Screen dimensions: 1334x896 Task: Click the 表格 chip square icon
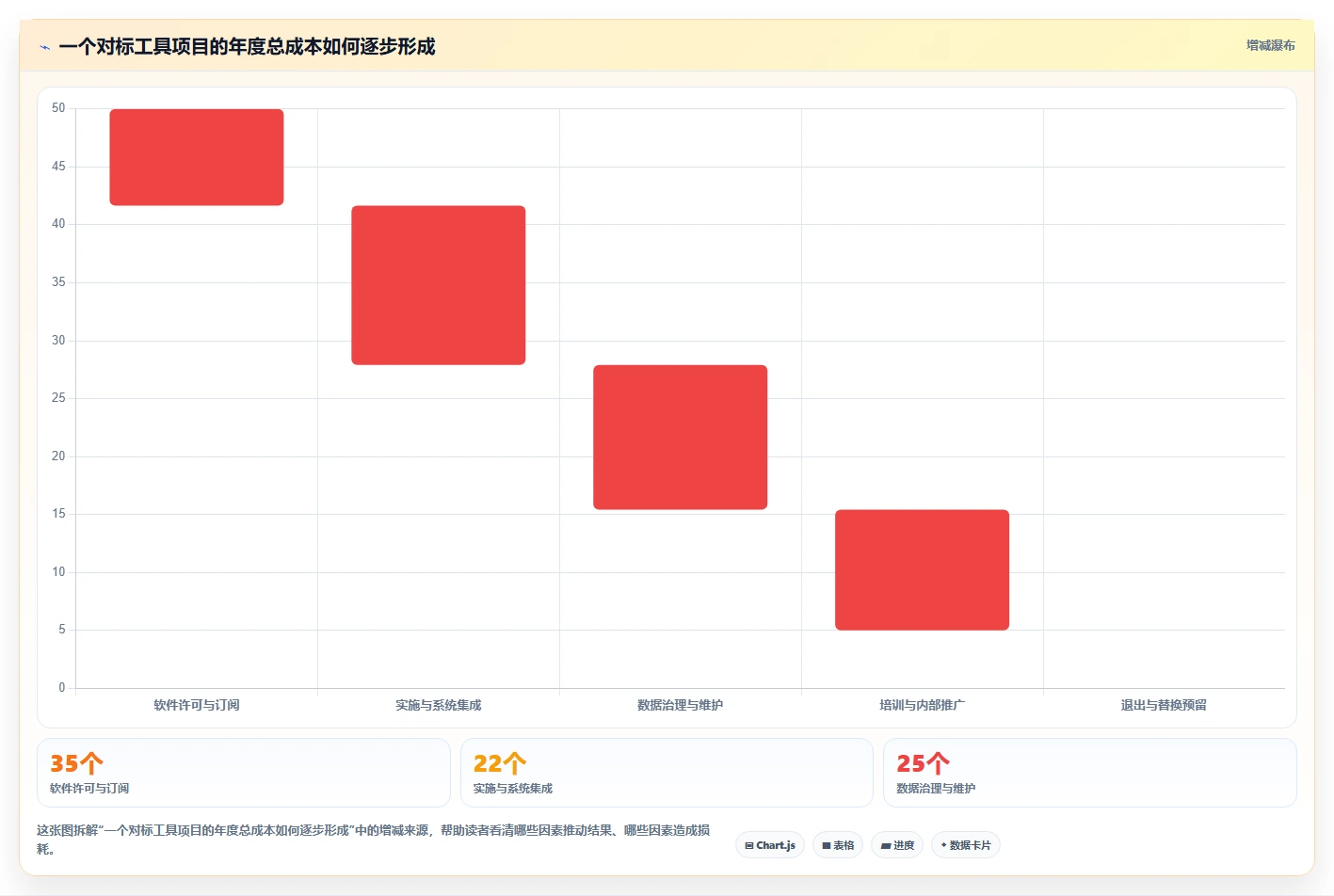827,846
